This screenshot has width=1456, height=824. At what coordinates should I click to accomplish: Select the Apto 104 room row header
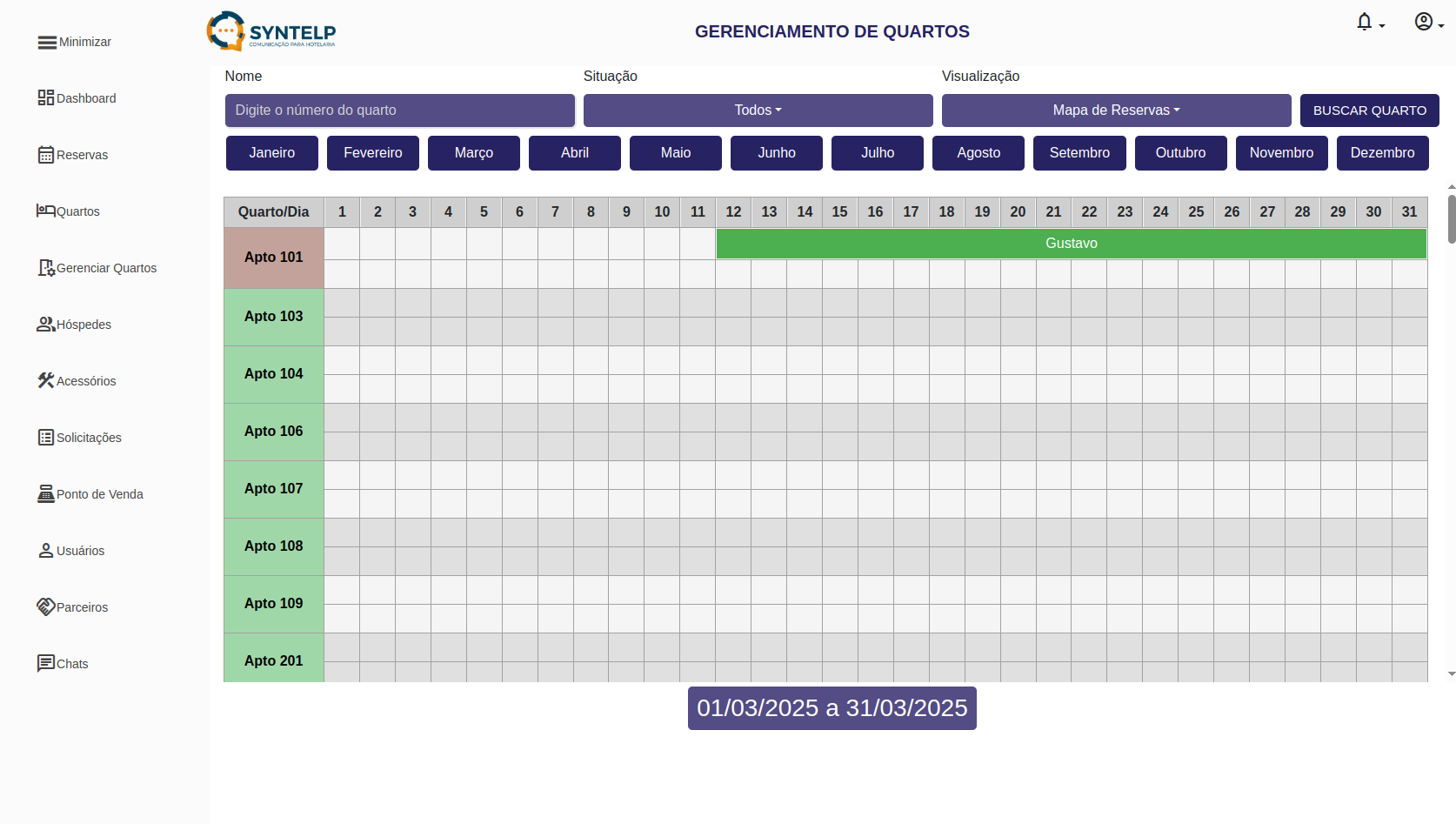(x=274, y=374)
